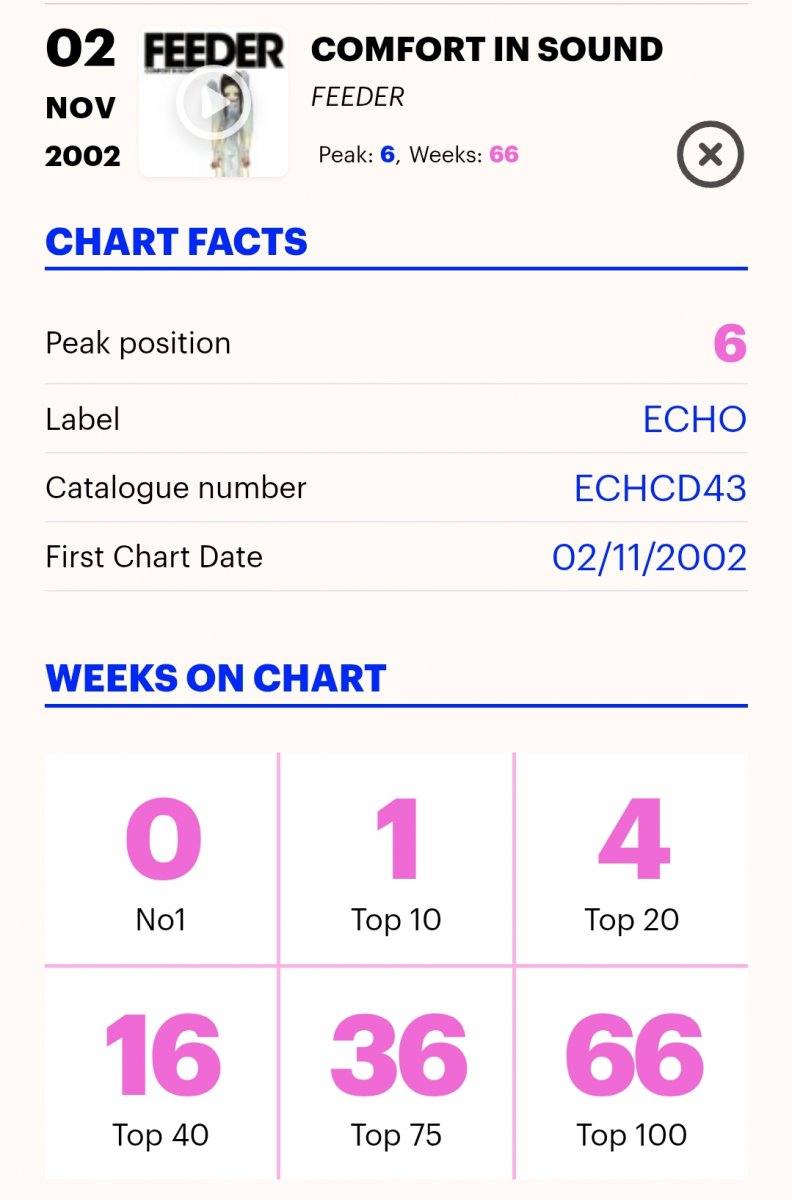Screen dimensions: 792x1200
Task: Click the CHART FACTS heading
Action: (176, 242)
